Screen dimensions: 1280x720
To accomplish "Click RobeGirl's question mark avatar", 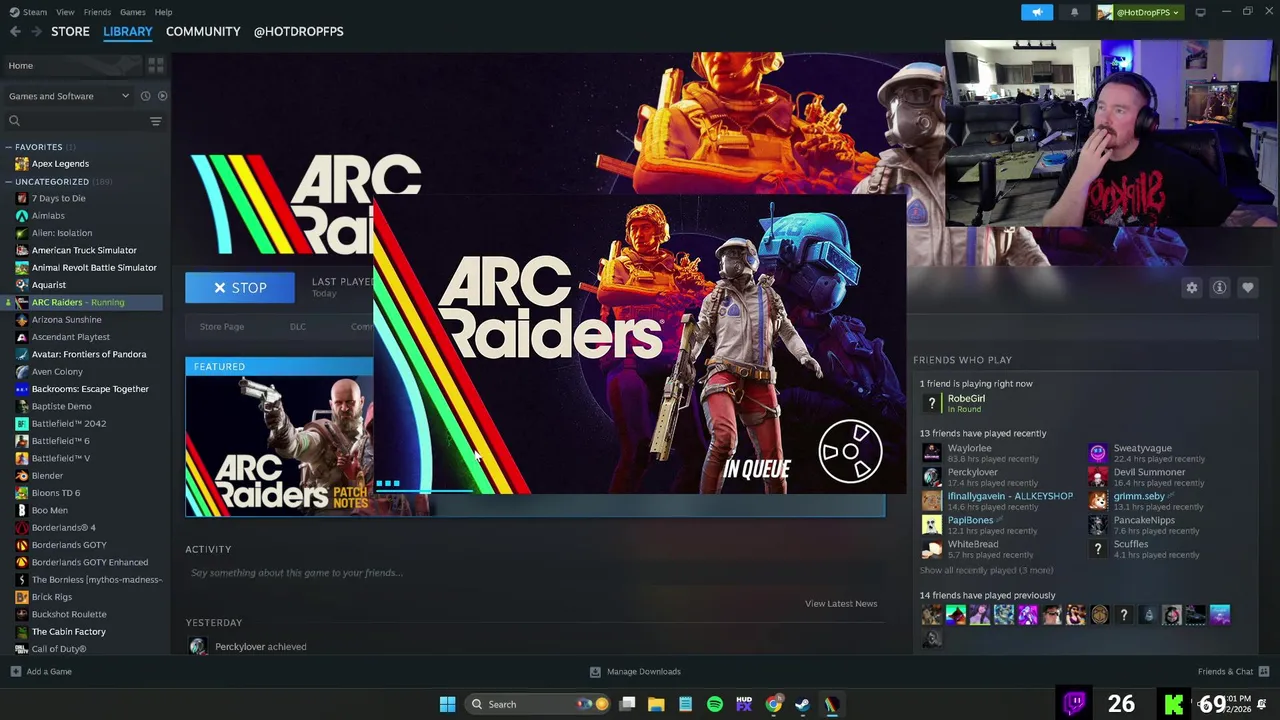I will point(932,403).
